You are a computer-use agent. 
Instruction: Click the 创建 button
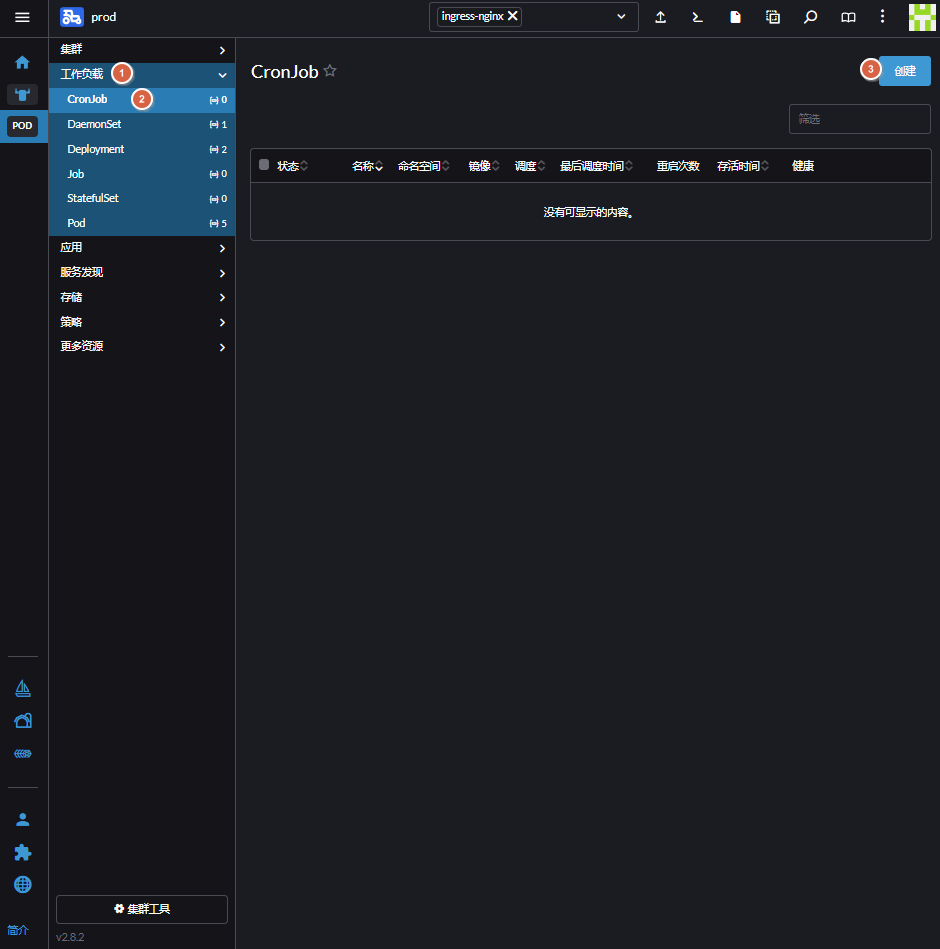pos(904,71)
